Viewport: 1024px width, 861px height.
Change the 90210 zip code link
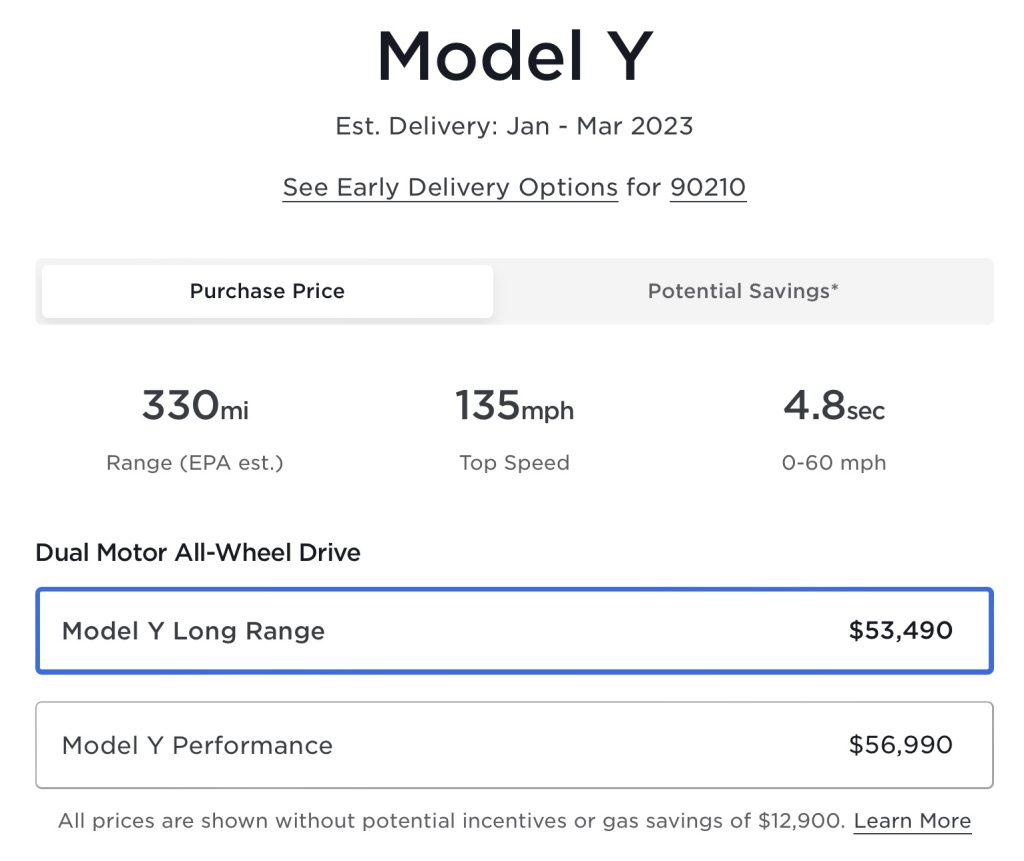[x=708, y=187]
